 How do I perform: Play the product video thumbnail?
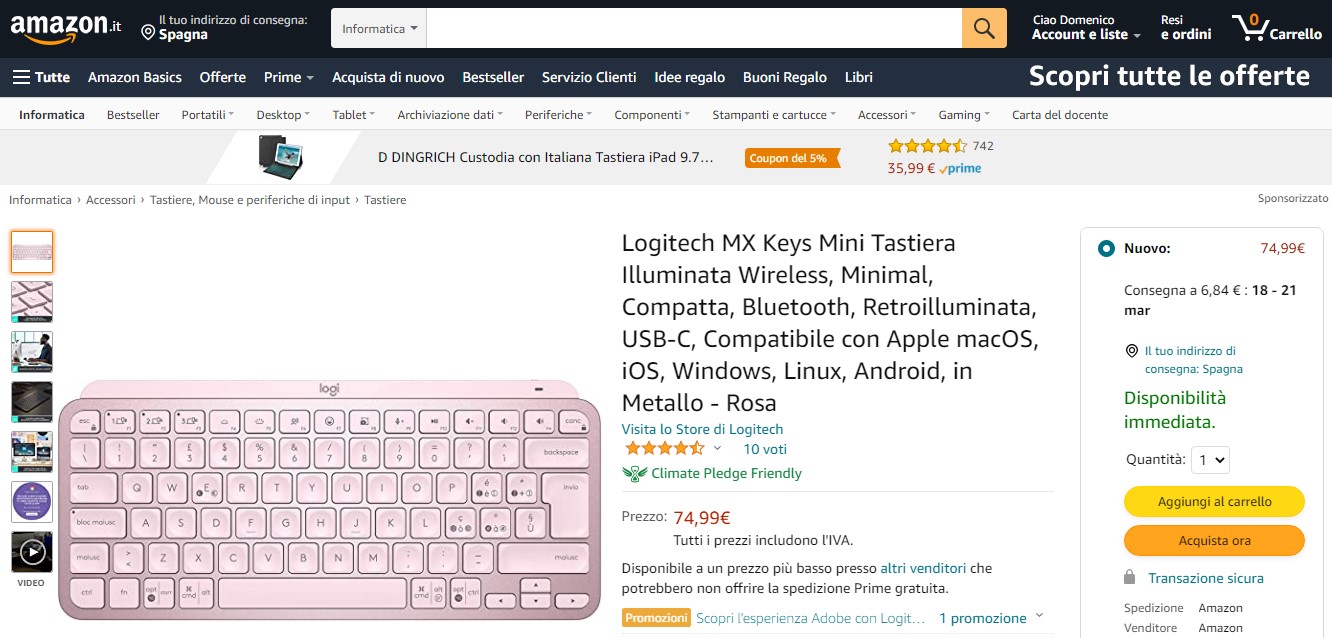click(x=32, y=552)
